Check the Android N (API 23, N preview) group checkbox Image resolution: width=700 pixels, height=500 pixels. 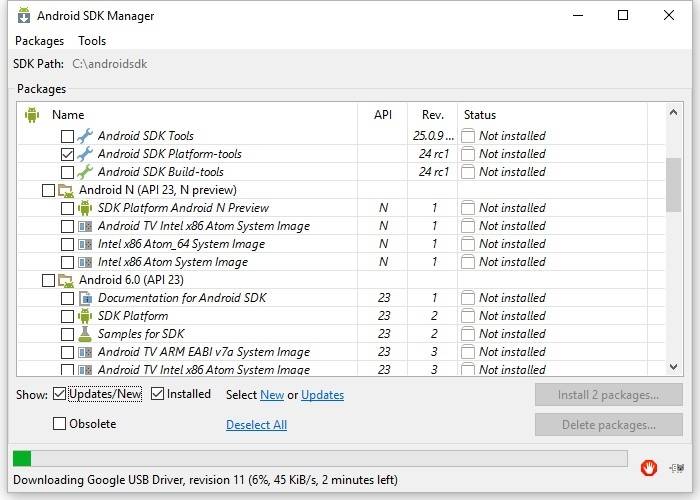48,191
